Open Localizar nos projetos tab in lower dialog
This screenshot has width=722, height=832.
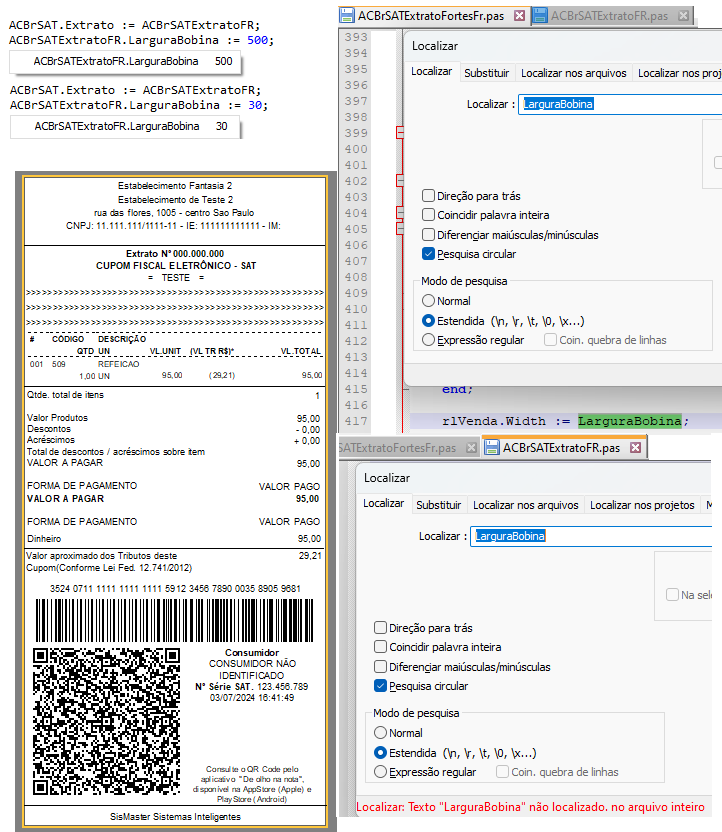click(x=642, y=505)
